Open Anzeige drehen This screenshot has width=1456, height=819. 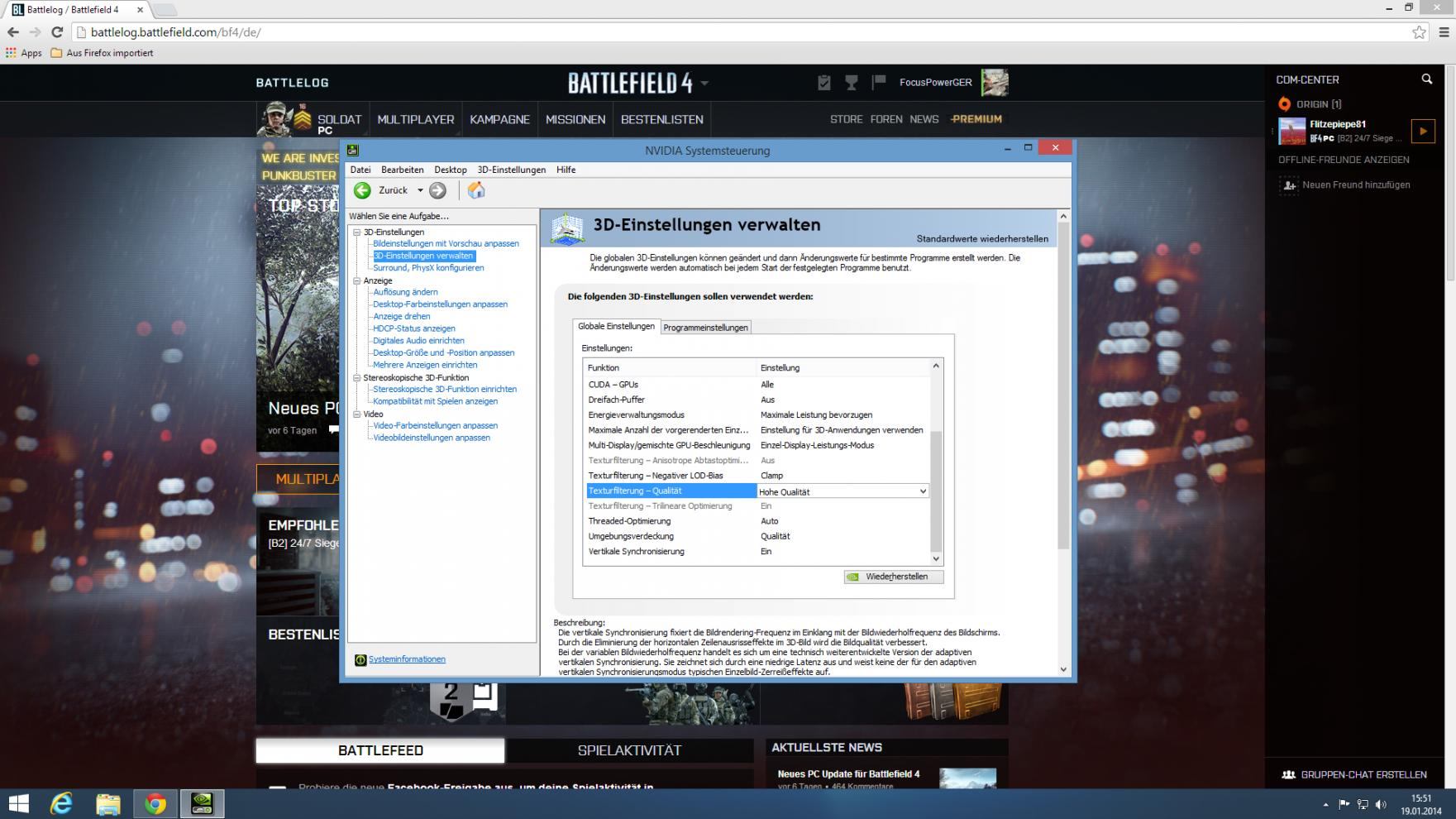[x=401, y=316]
